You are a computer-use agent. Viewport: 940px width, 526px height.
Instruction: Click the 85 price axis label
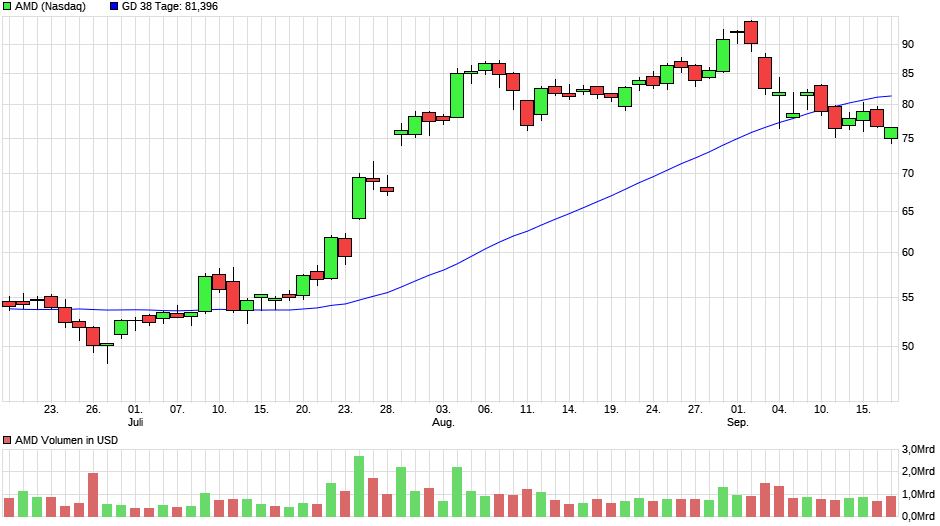[908, 74]
